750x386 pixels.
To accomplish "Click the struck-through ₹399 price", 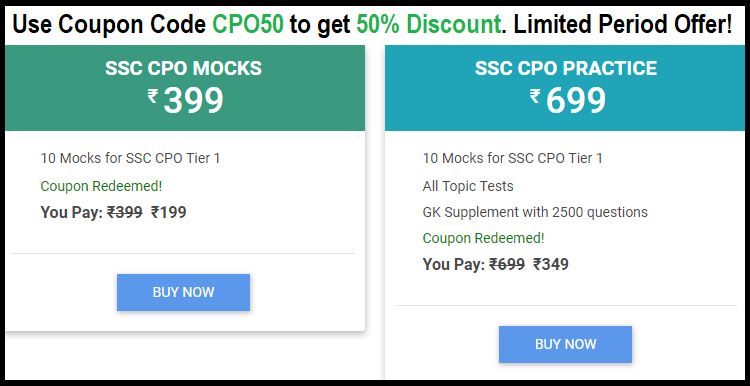I will [x=124, y=212].
